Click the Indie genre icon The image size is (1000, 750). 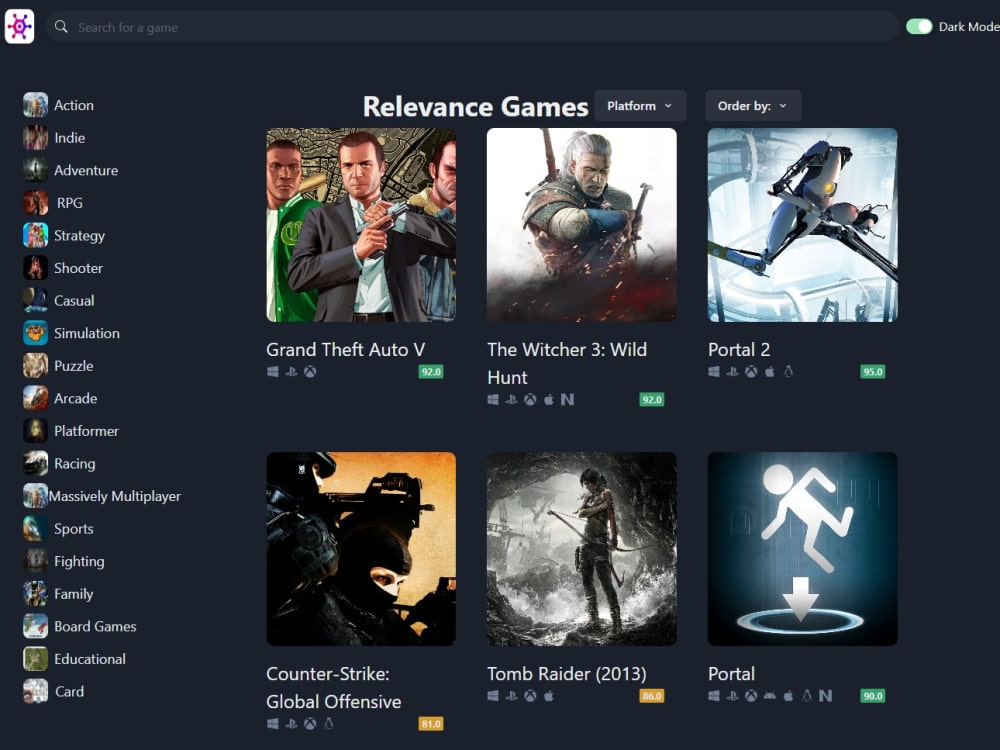pos(35,138)
